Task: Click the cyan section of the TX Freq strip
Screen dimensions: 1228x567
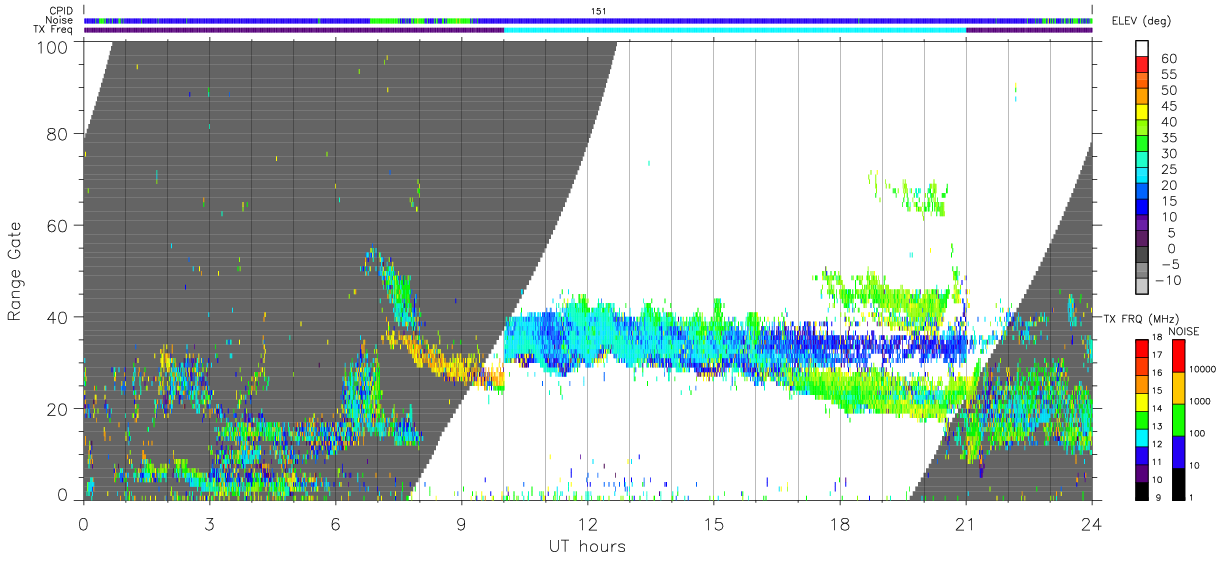Action: (x=735, y=30)
